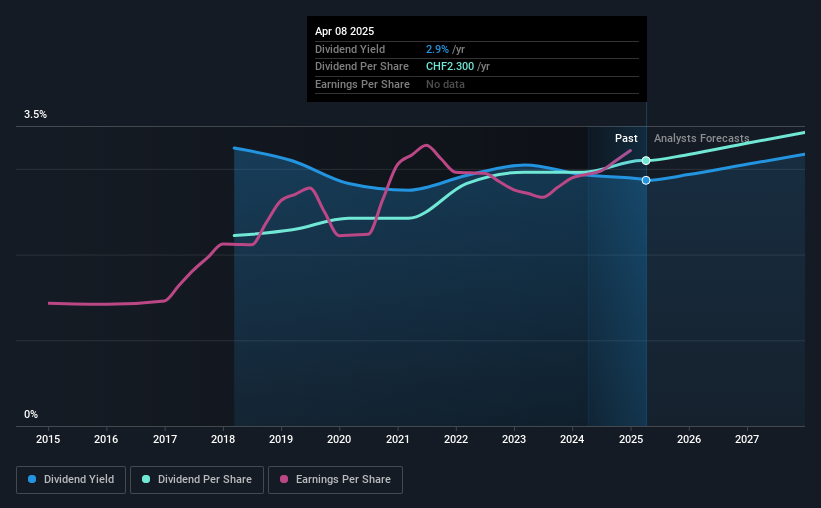This screenshot has width=821, height=508.
Task: Click the blue dividend yield data point marker
Action: [x=646, y=180]
